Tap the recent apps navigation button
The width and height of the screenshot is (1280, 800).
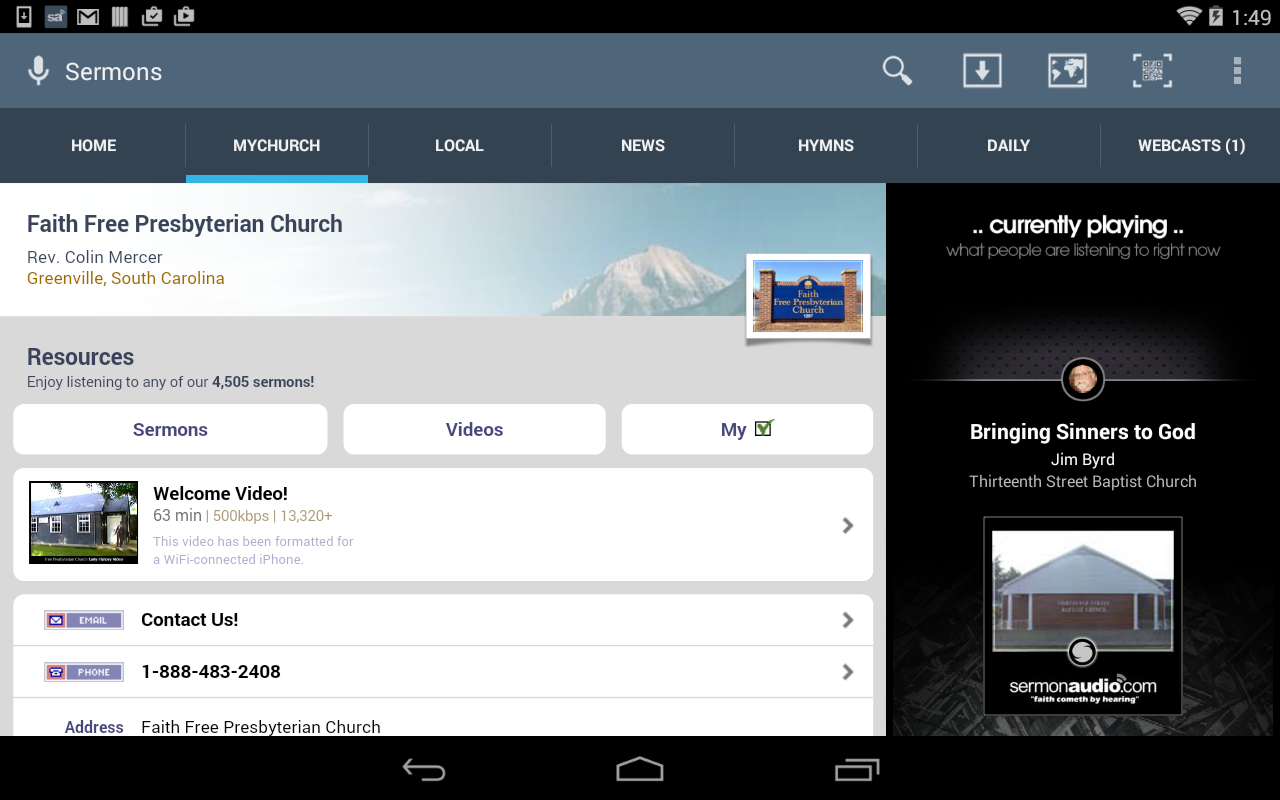857,769
